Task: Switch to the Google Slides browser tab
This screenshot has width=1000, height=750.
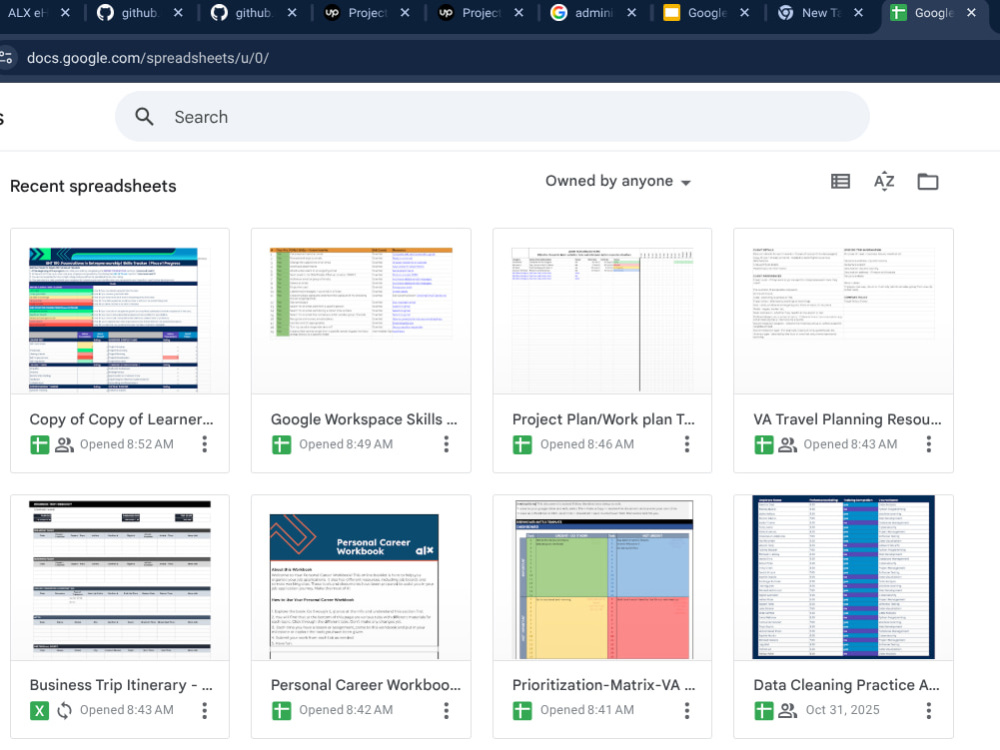Action: coord(706,13)
